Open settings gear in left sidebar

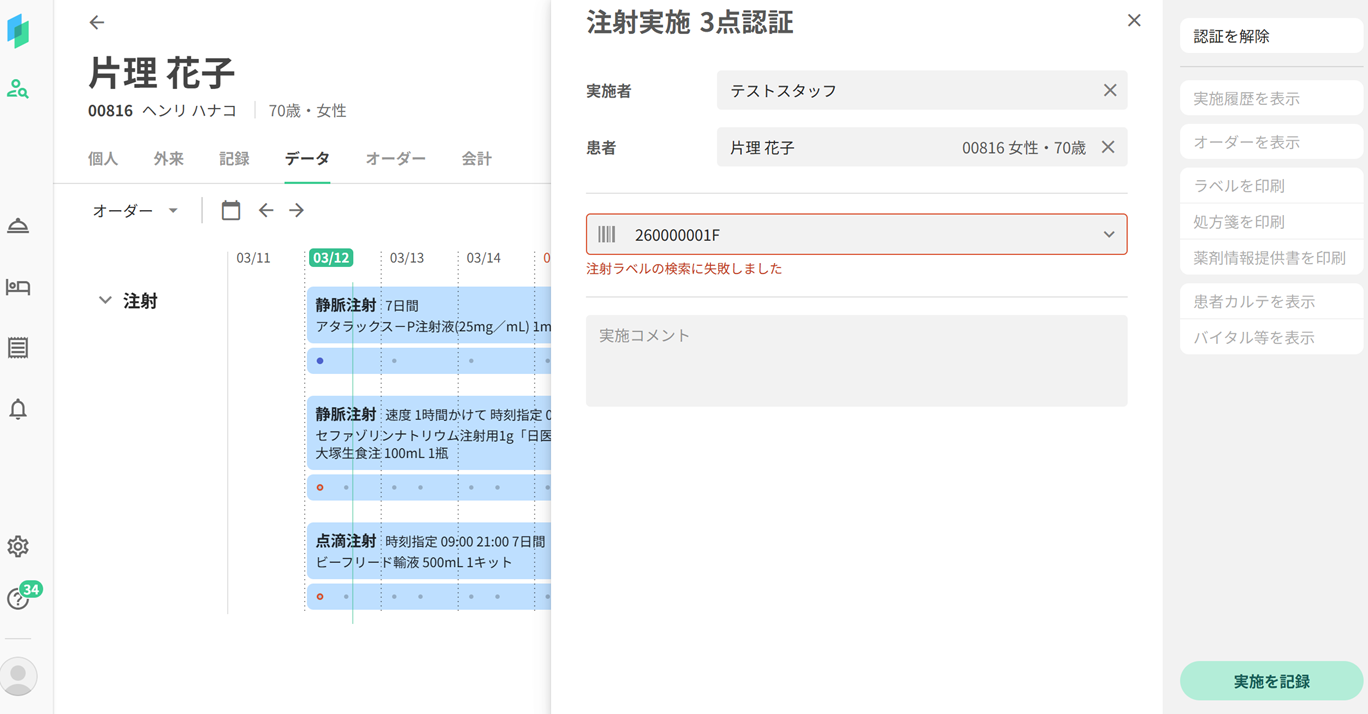point(18,547)
